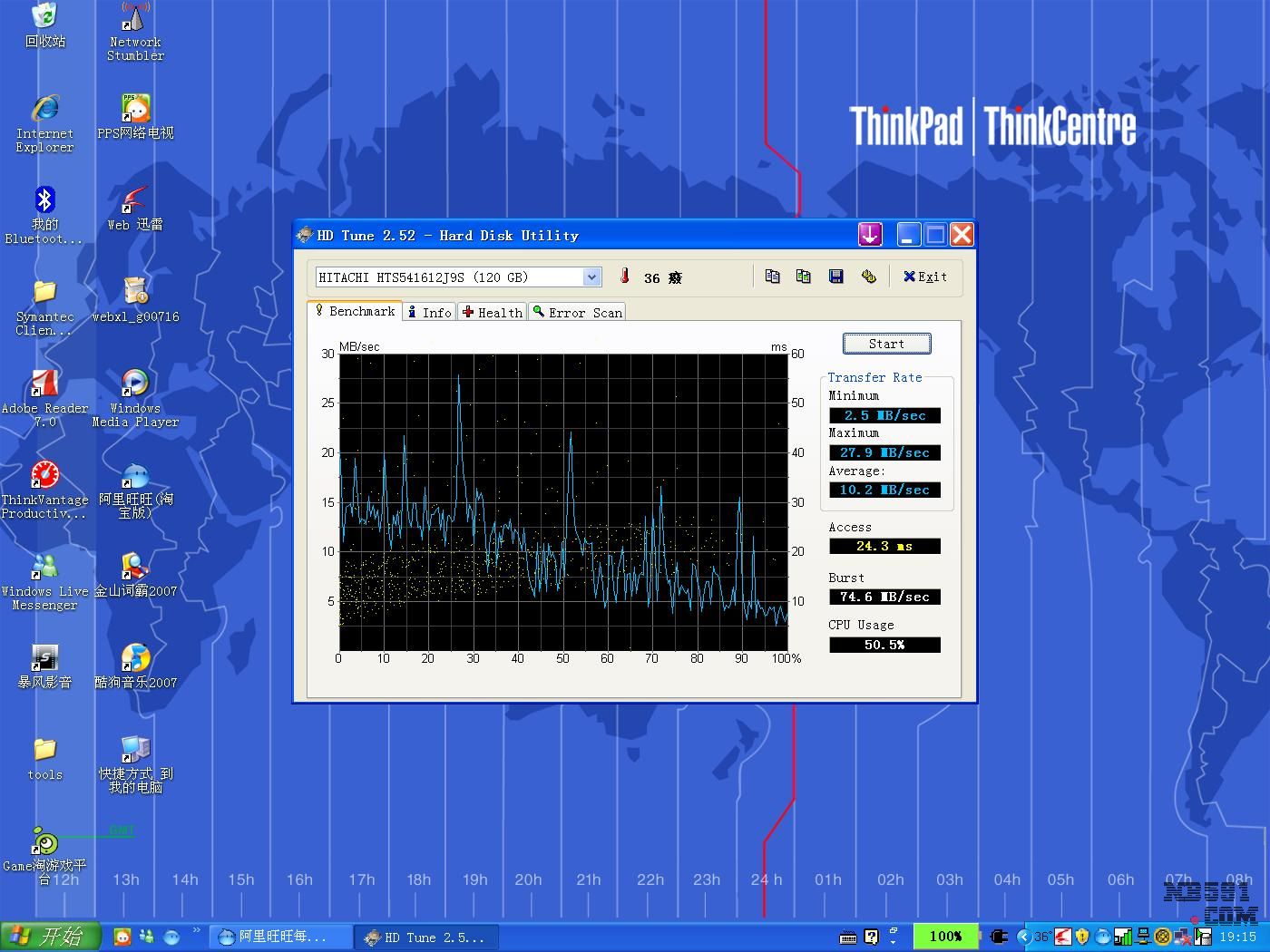1270x952 pixels.
Task: Click the Exit button
Action: pos(925,277)
